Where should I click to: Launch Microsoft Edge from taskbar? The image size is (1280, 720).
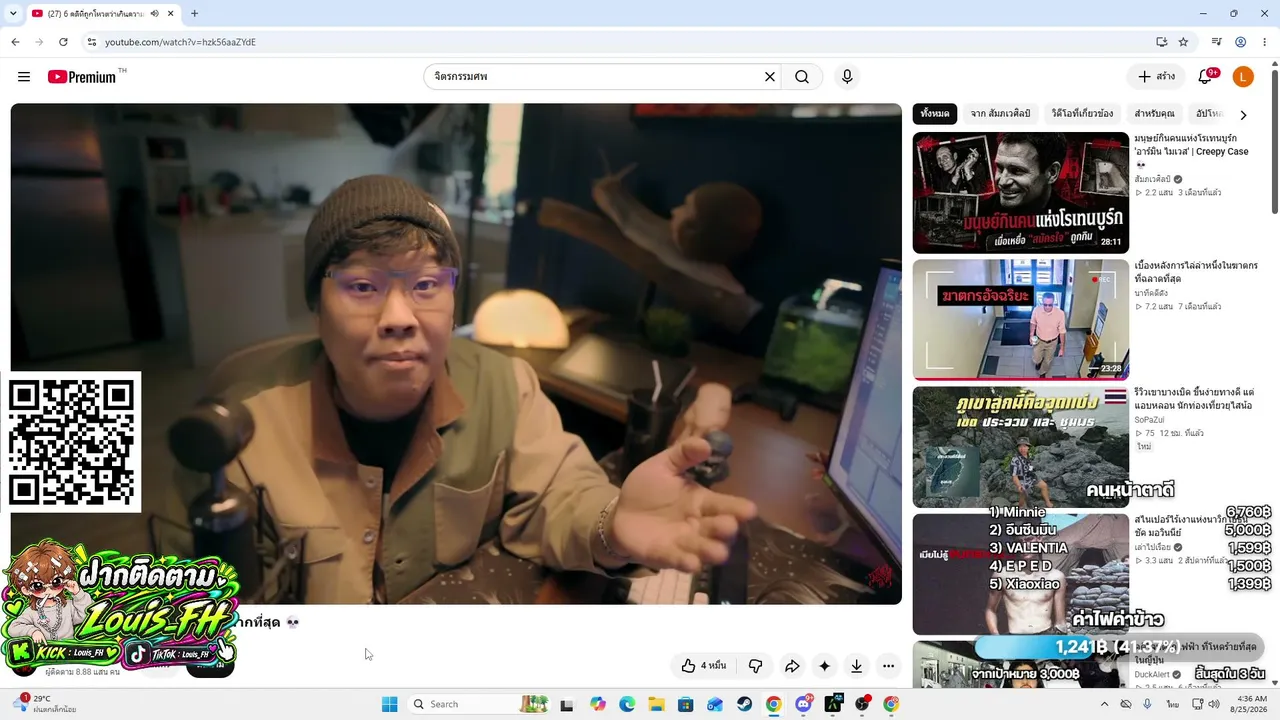(627, 704)
